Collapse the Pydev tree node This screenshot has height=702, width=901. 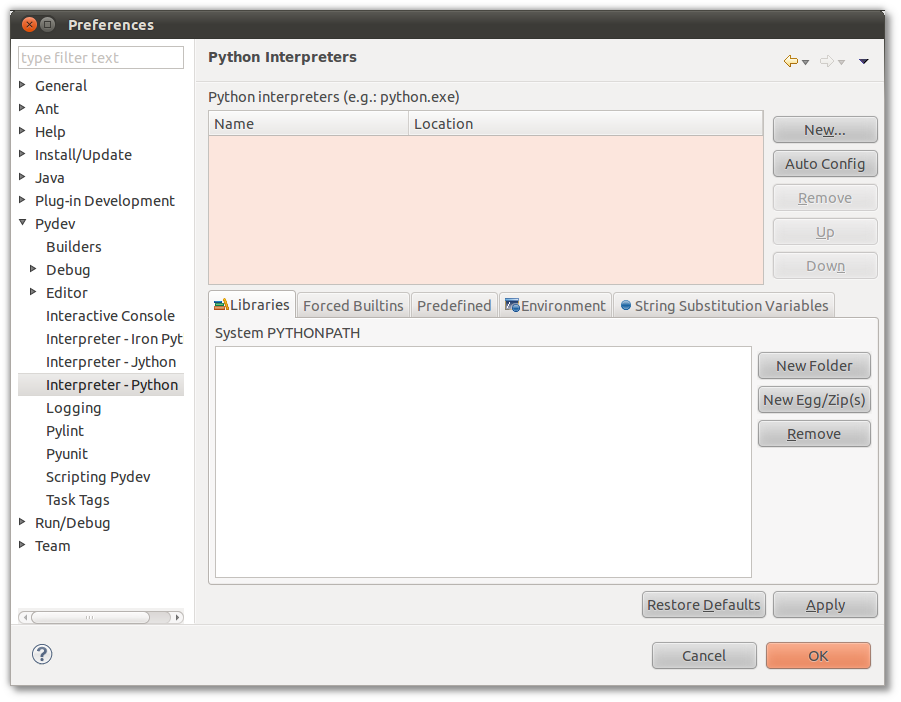tap(23, 223)
